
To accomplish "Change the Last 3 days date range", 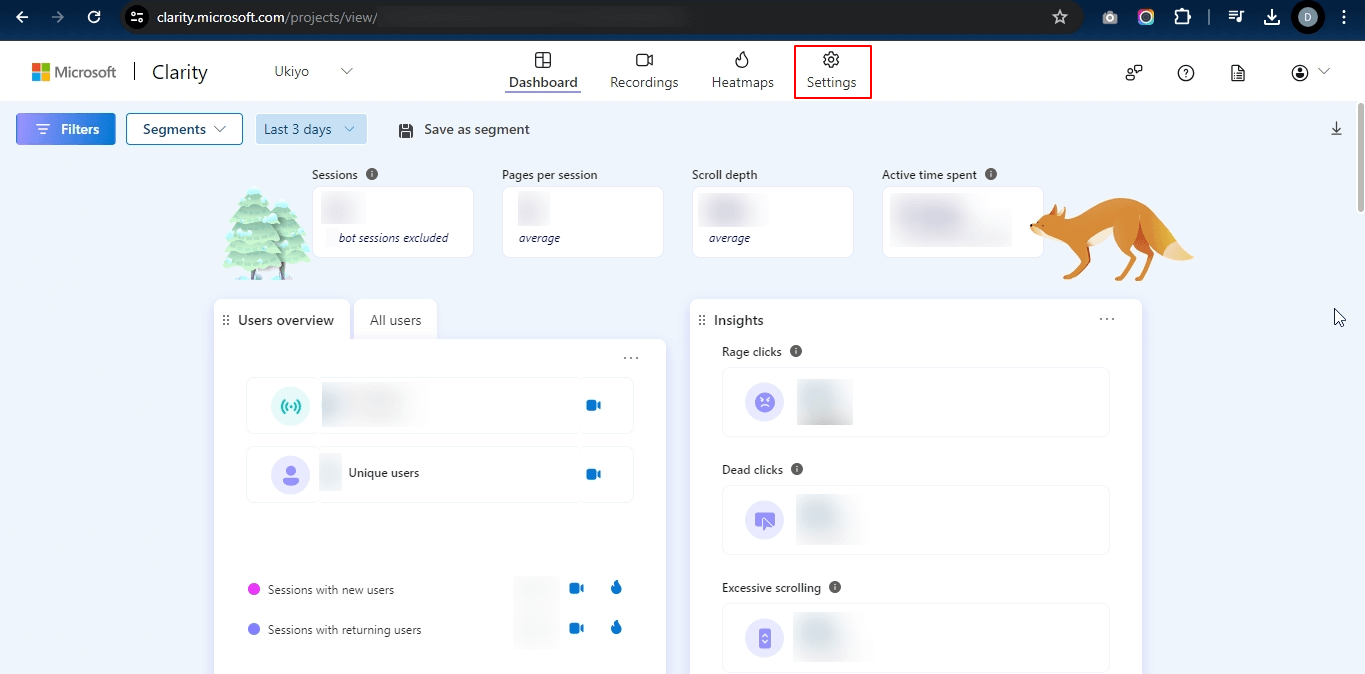I will pyautogui.click(x=311, y=129).
